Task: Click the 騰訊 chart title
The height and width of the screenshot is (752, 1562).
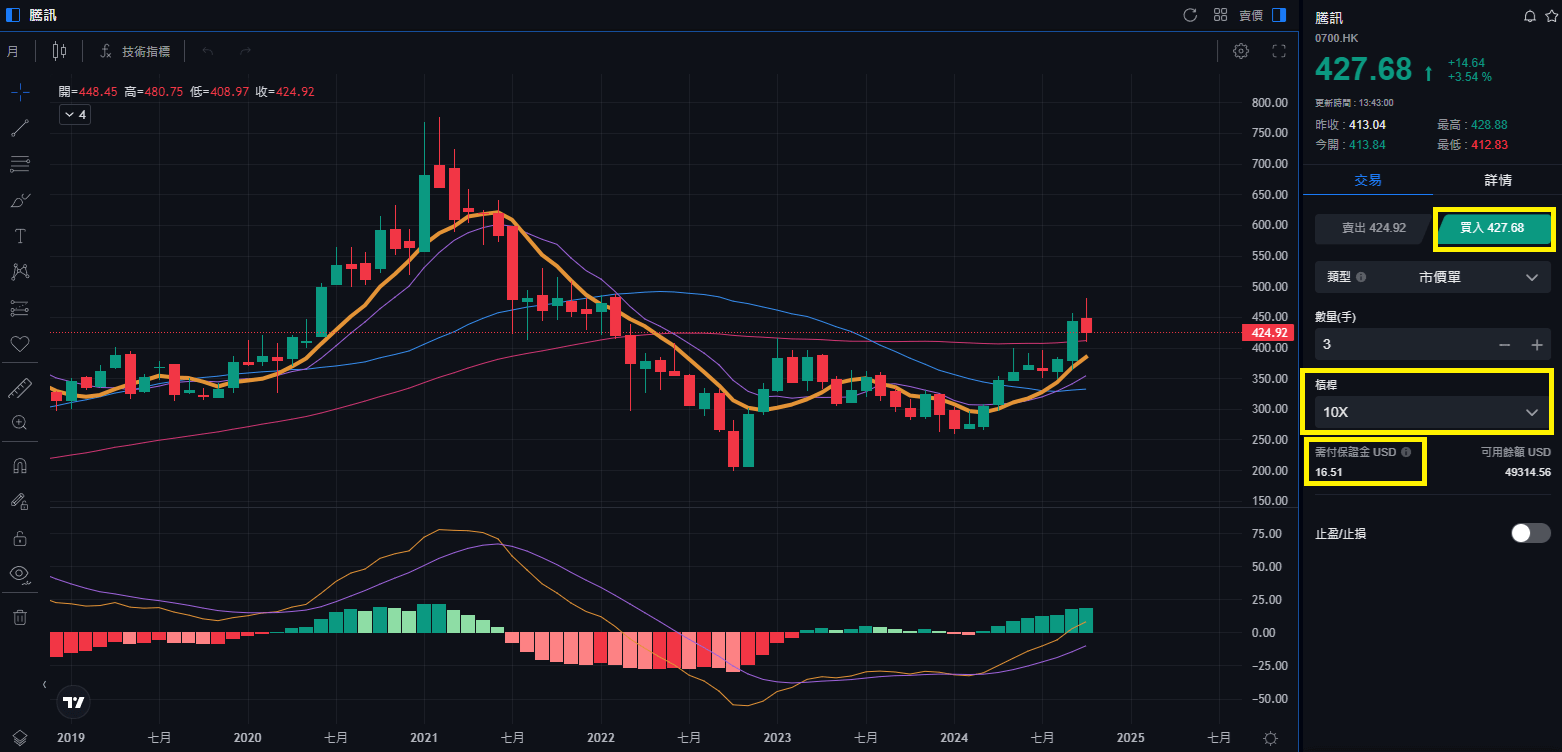Action: (x=44, y=15)
